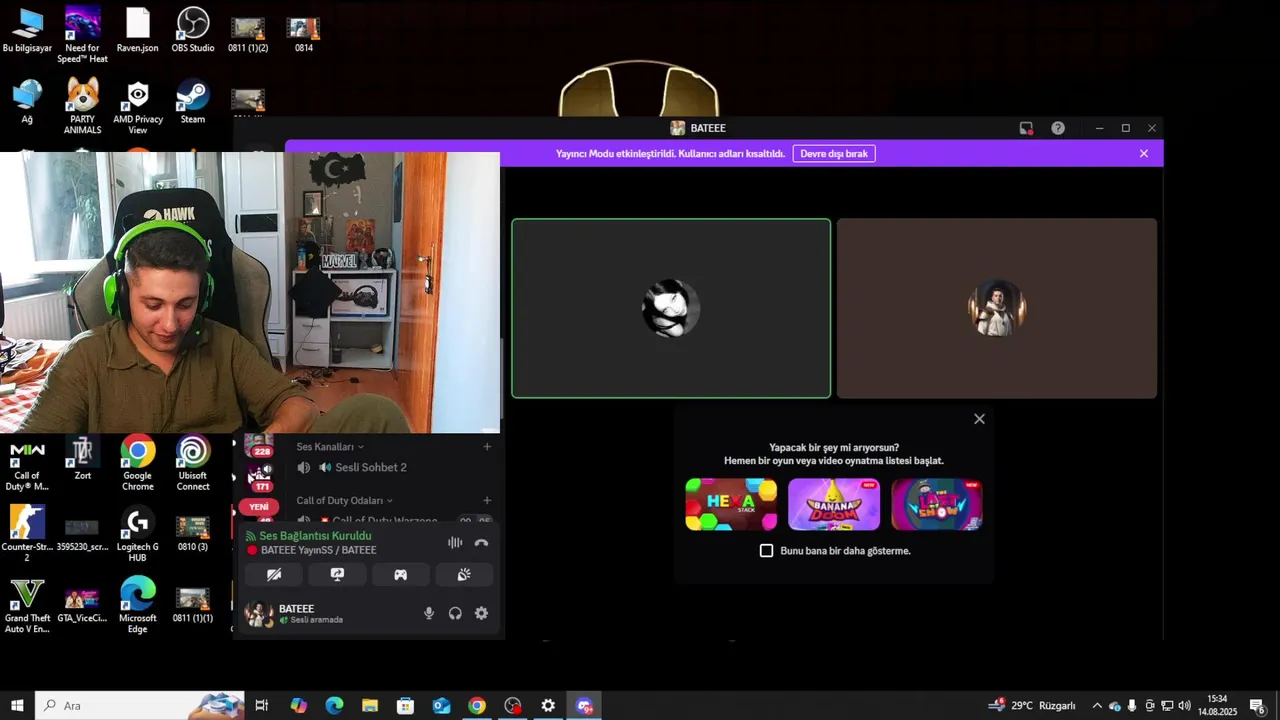The image size is (1280, 720).
Task: Select the Logitech G HUB shortcut
Action: (138, 535)
